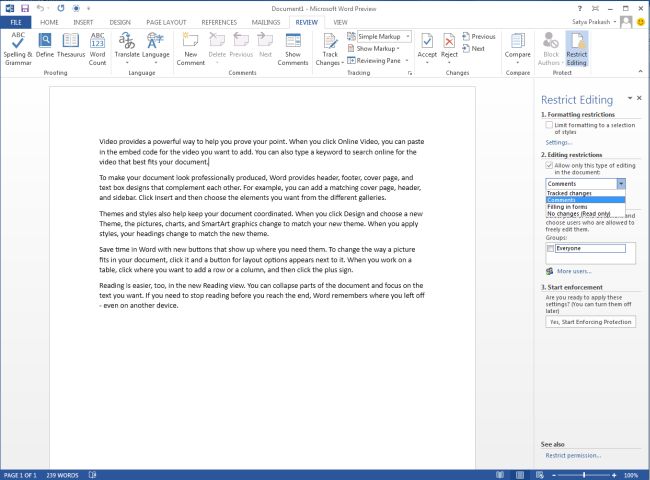The height and width of the screenshot is (480, 650).
Task: Switch to the VIEW tab
Action: click(340, 22)
